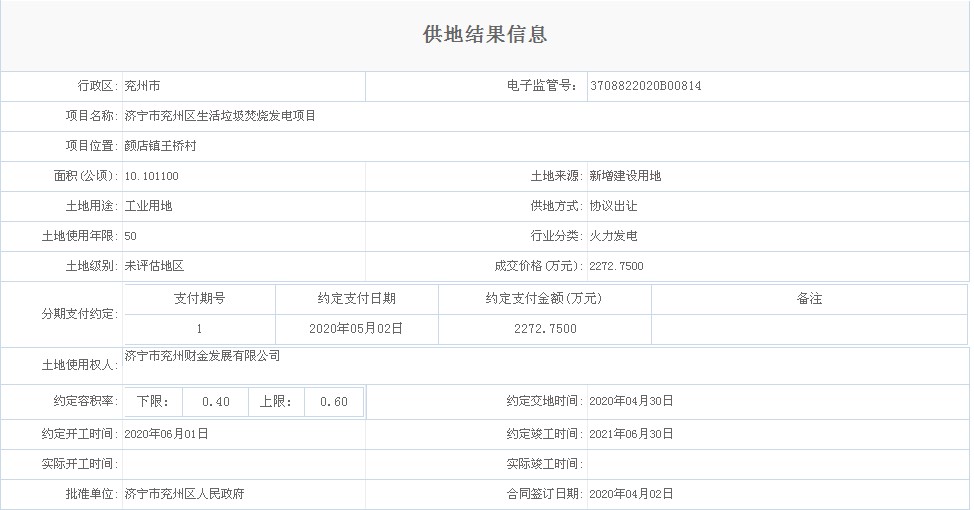This screenshot has width=974, height=510.
Task: Click the 下限 plot ratio value 0.40
Action: (215, 402)
